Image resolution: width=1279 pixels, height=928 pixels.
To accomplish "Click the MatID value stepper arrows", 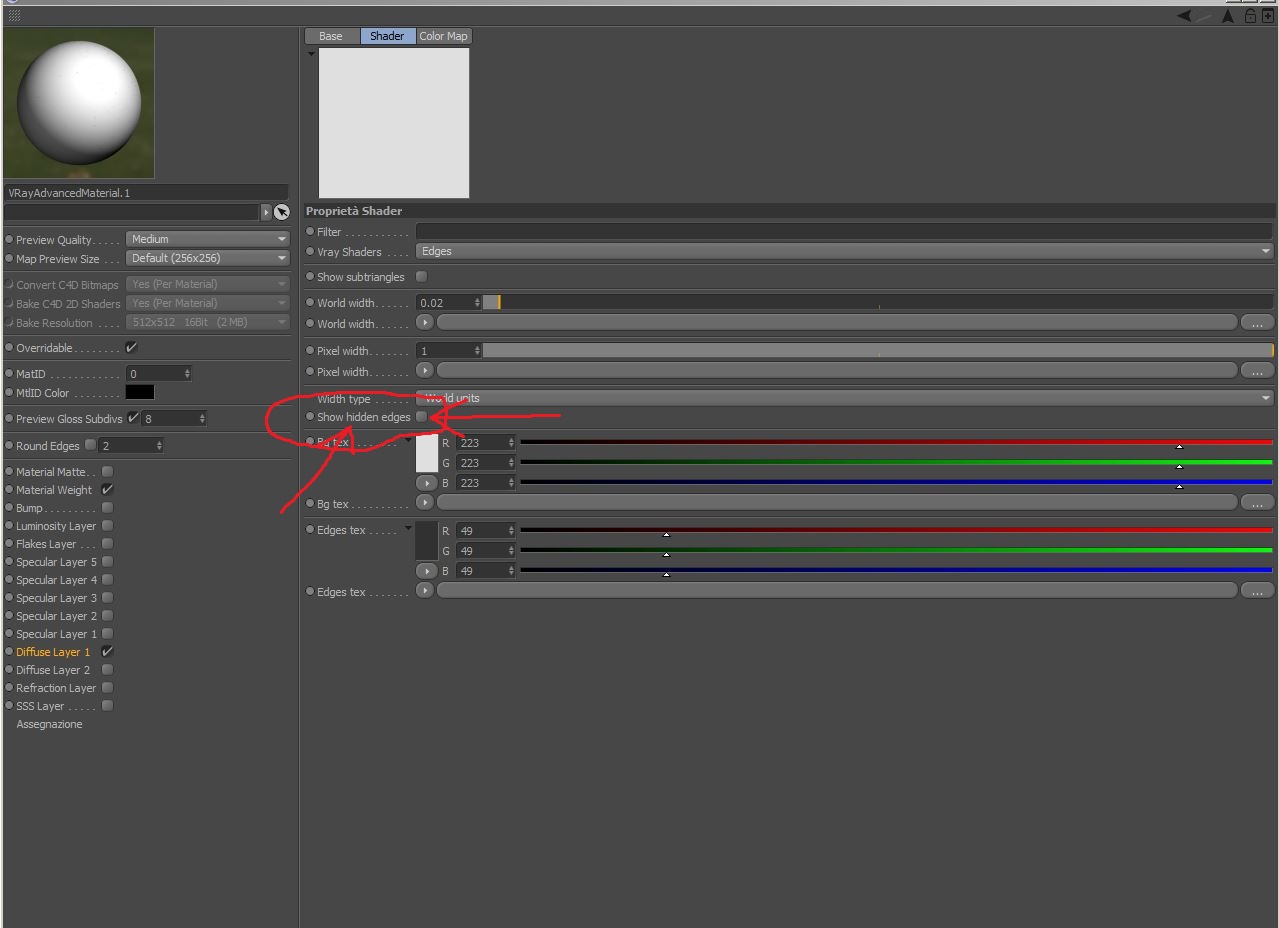I will tap(186, 373).
